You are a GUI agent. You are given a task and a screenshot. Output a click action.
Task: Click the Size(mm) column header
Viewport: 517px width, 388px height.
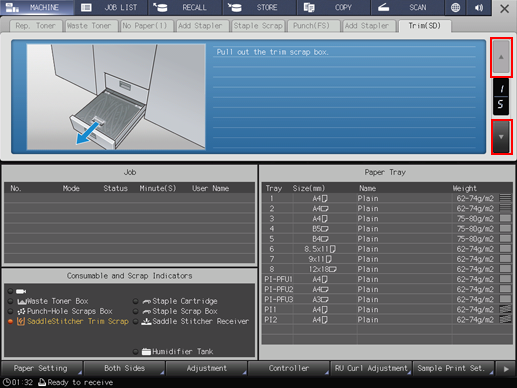[308, 188]
